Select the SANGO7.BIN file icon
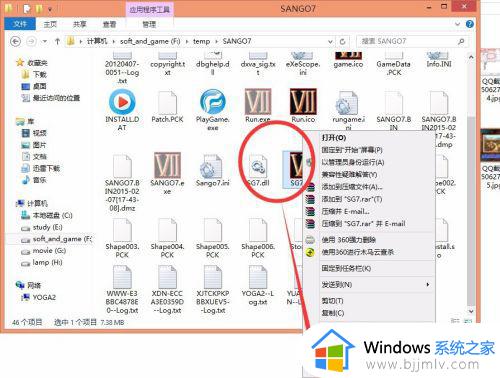Viewport: 500px width, 378px height. (394, 102)
